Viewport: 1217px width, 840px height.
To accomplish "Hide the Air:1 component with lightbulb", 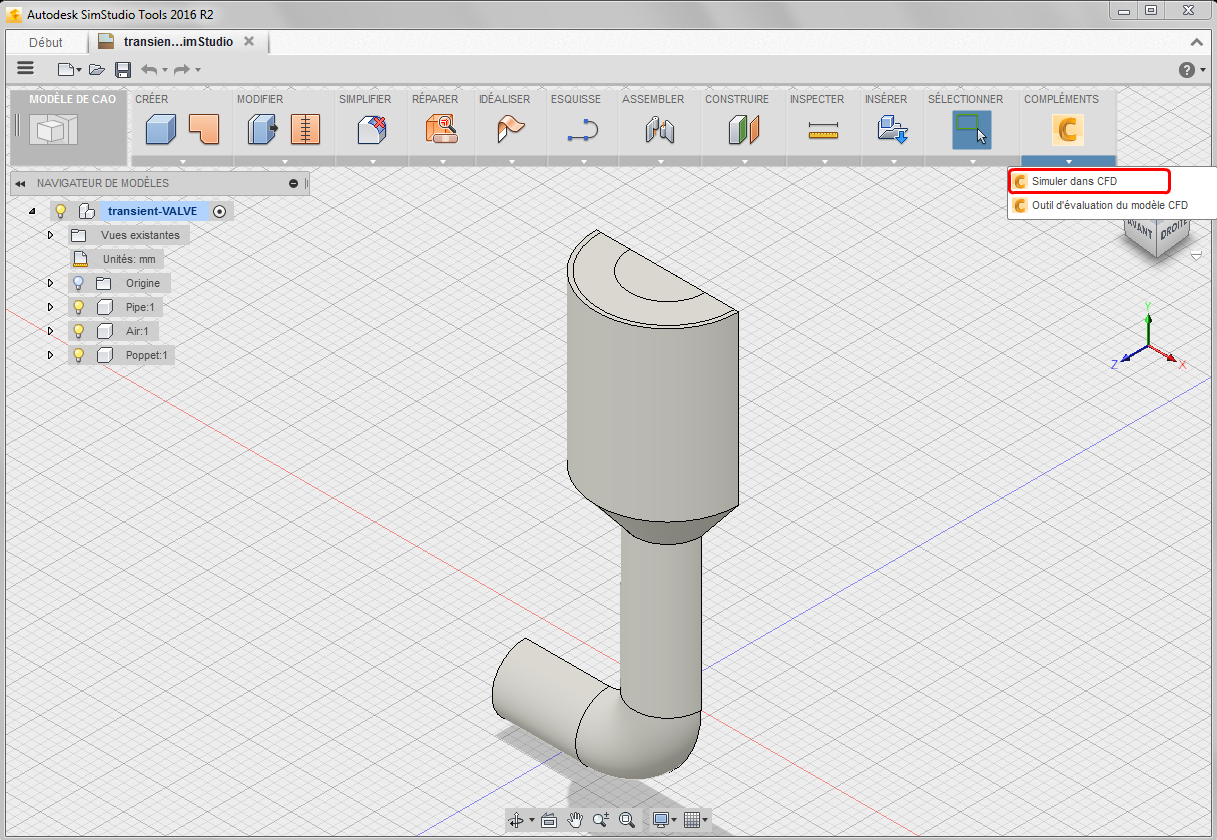I will [78, 331].
